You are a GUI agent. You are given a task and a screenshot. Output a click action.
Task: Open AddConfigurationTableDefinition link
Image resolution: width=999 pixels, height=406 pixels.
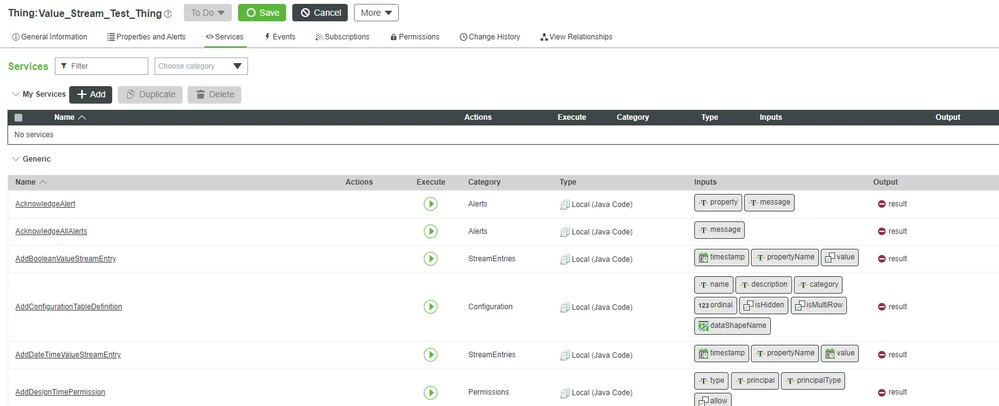tap(69, 307)
